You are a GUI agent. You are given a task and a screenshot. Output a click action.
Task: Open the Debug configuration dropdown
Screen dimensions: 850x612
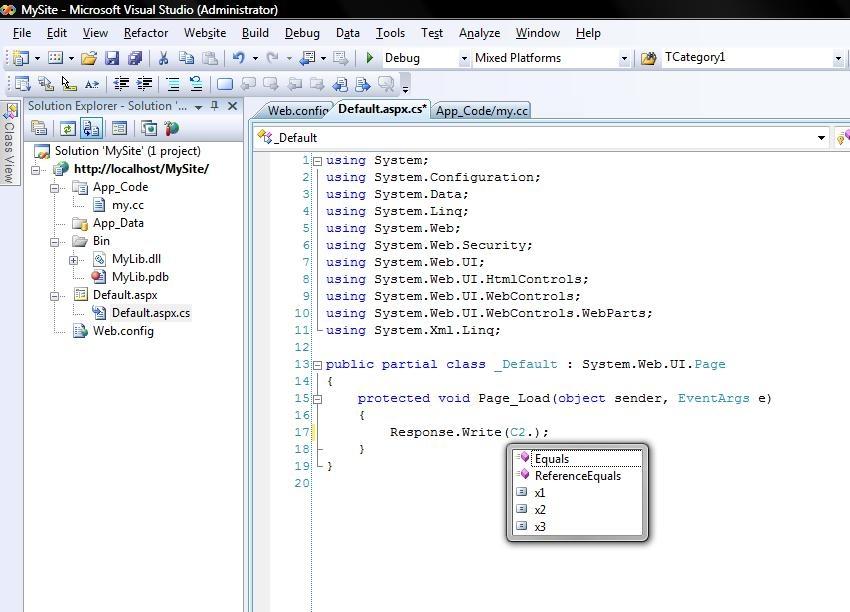pos(464,59)
